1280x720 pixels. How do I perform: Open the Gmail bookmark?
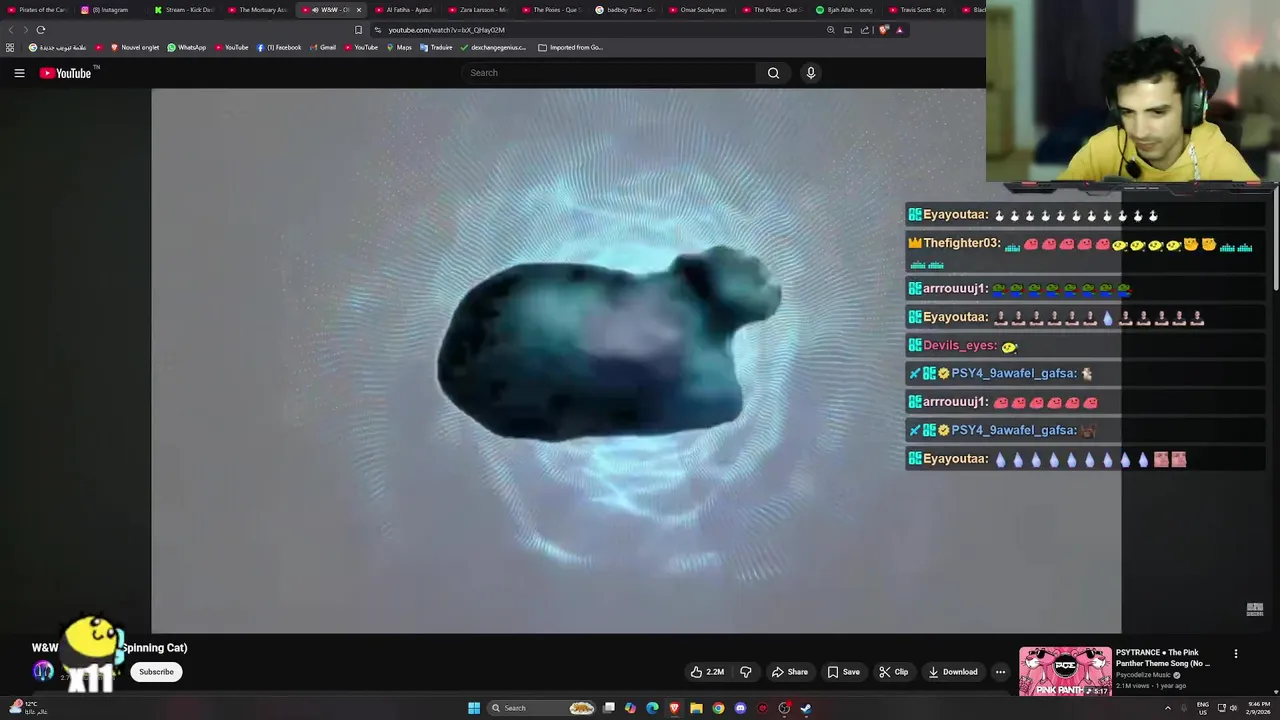coord(323,47)
